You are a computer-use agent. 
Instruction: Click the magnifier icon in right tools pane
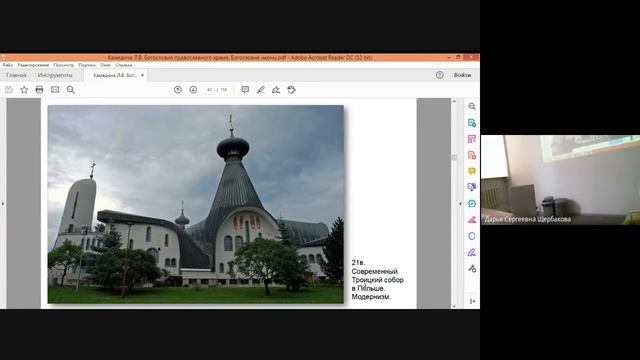pyautogui.click(x=472, y=106)
